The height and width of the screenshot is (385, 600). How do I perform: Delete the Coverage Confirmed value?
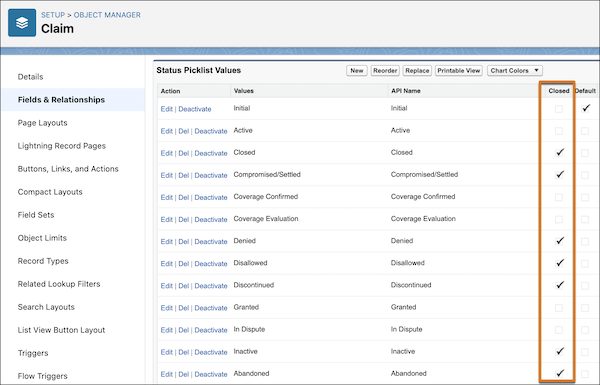pyautogui.click(x=184, y=197)
